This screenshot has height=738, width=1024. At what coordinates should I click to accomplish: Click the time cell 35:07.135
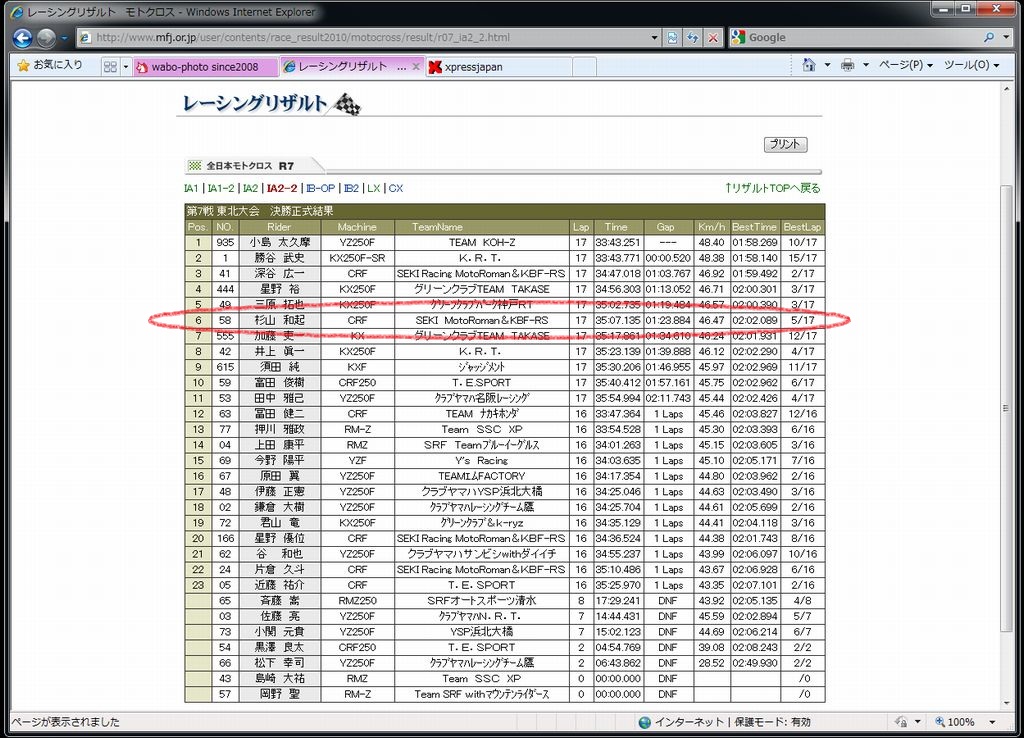(618, 320)
